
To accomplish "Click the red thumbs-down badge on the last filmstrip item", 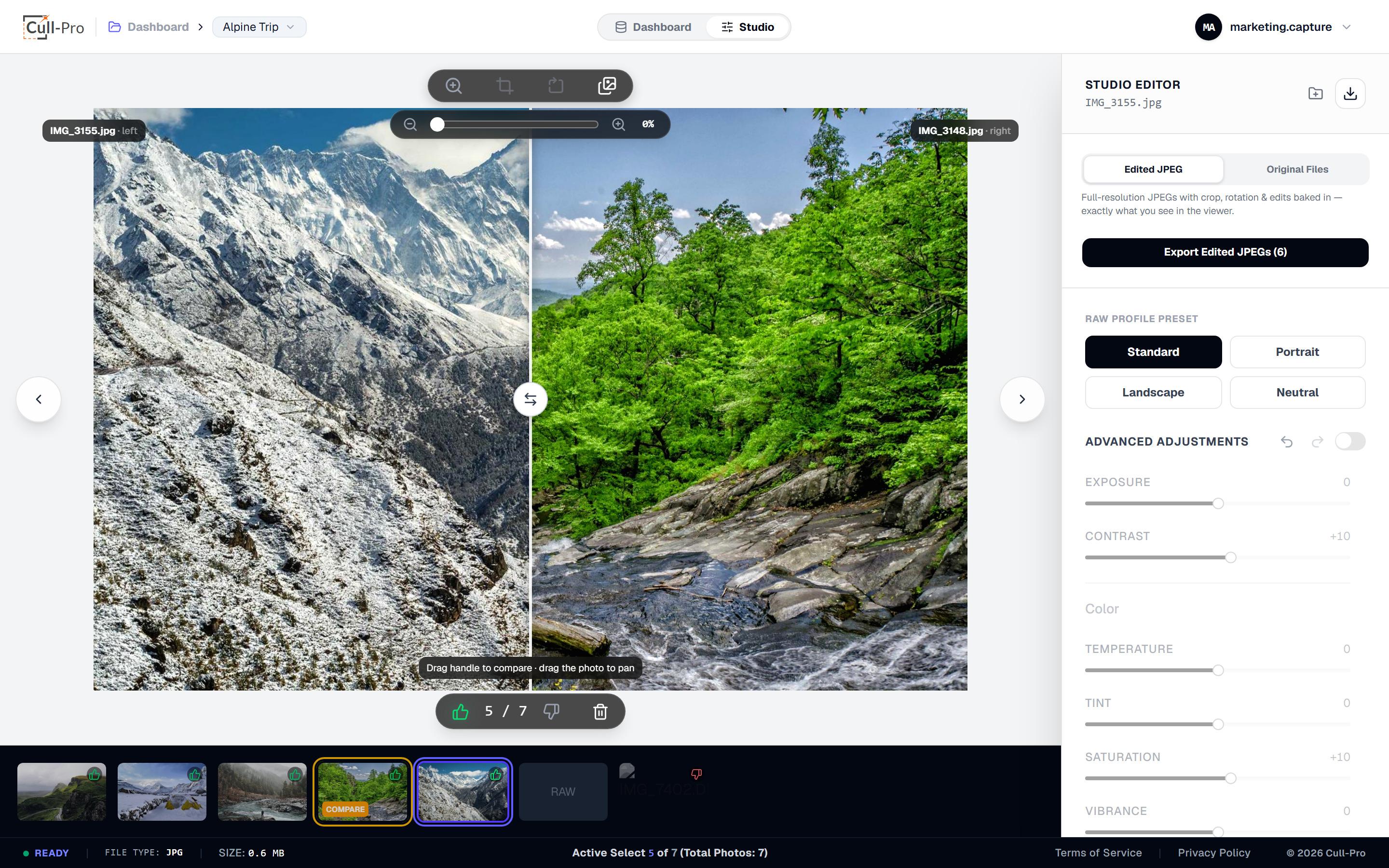I will [696, 774].
